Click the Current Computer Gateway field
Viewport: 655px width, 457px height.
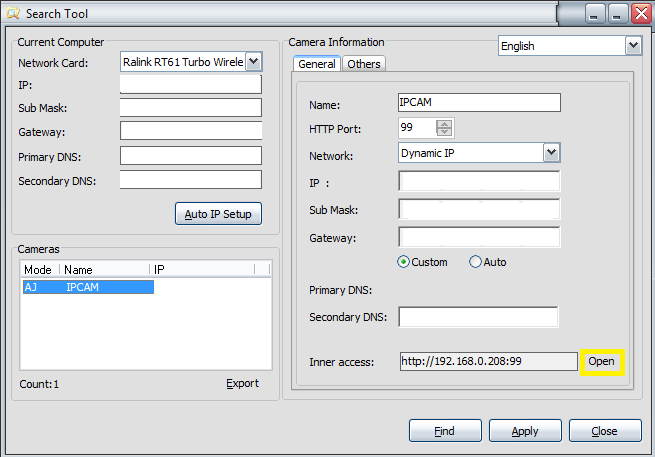click(x=191, y=131)
